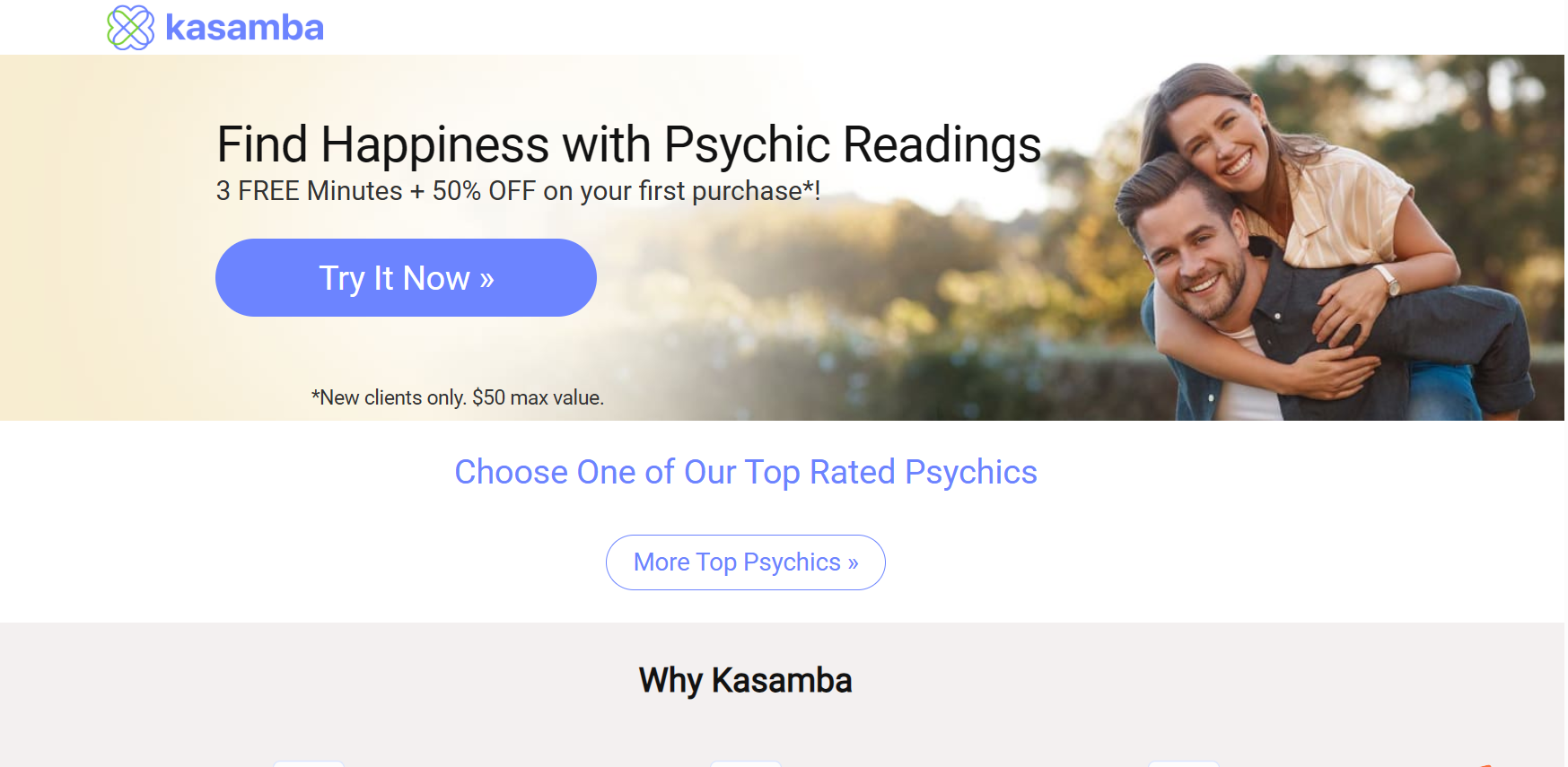Click the orange icon edge at bottom right
Viewport: 1568px width, 767px height.
[x=1486, y=764]
